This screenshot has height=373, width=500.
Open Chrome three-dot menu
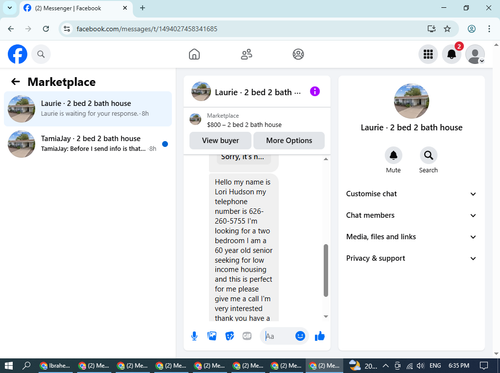[x=489, y=29]
